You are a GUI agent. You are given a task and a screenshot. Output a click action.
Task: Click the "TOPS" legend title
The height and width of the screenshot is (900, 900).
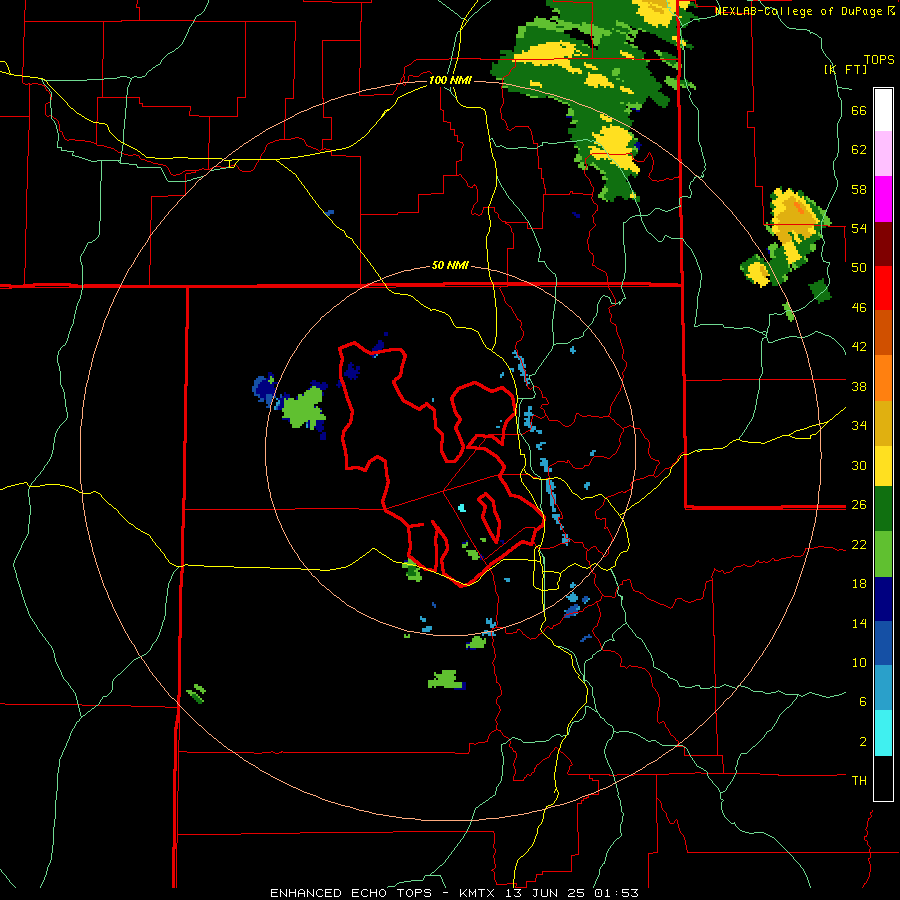879,59
